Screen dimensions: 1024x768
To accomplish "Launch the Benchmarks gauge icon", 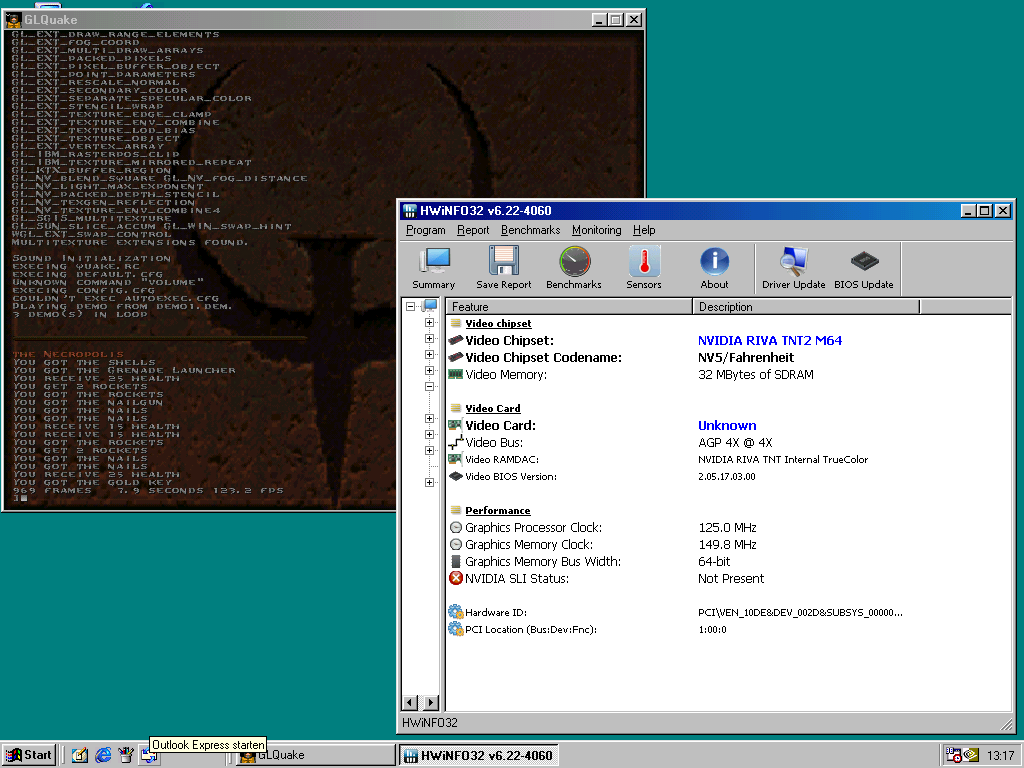I will tap(574, 268).
